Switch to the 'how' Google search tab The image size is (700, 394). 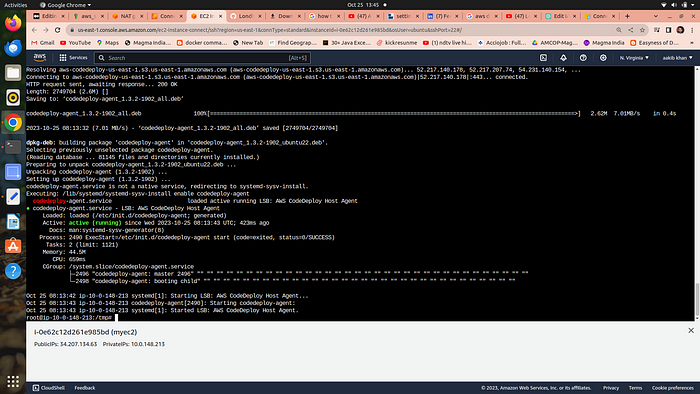pos(325,16)
